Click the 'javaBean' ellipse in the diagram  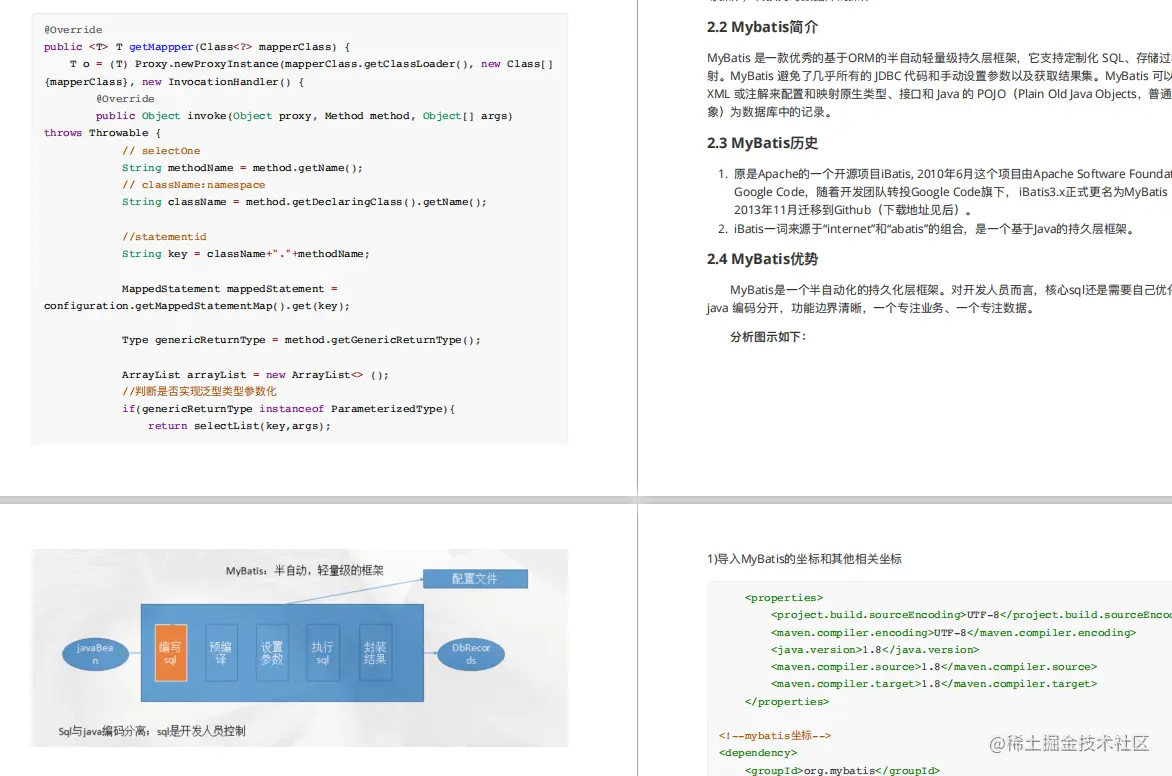[x=95, y=654]
